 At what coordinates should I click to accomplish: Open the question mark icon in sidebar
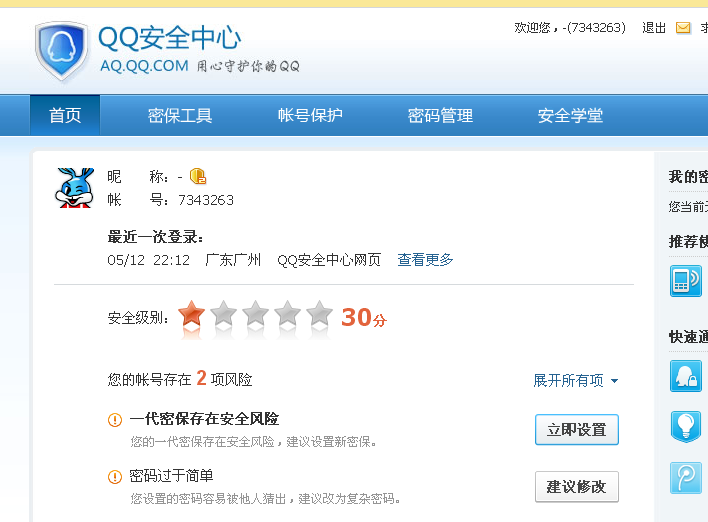(686, 478)
